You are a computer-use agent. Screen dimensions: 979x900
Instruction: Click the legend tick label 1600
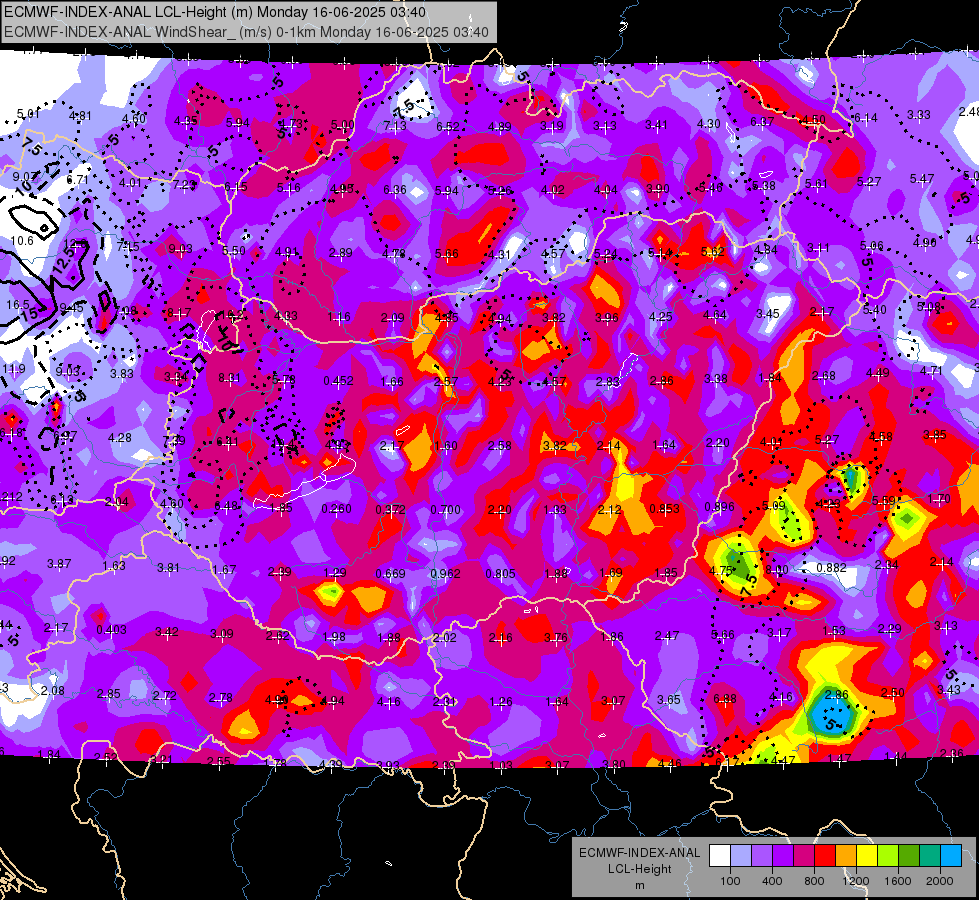click(898, 881)
